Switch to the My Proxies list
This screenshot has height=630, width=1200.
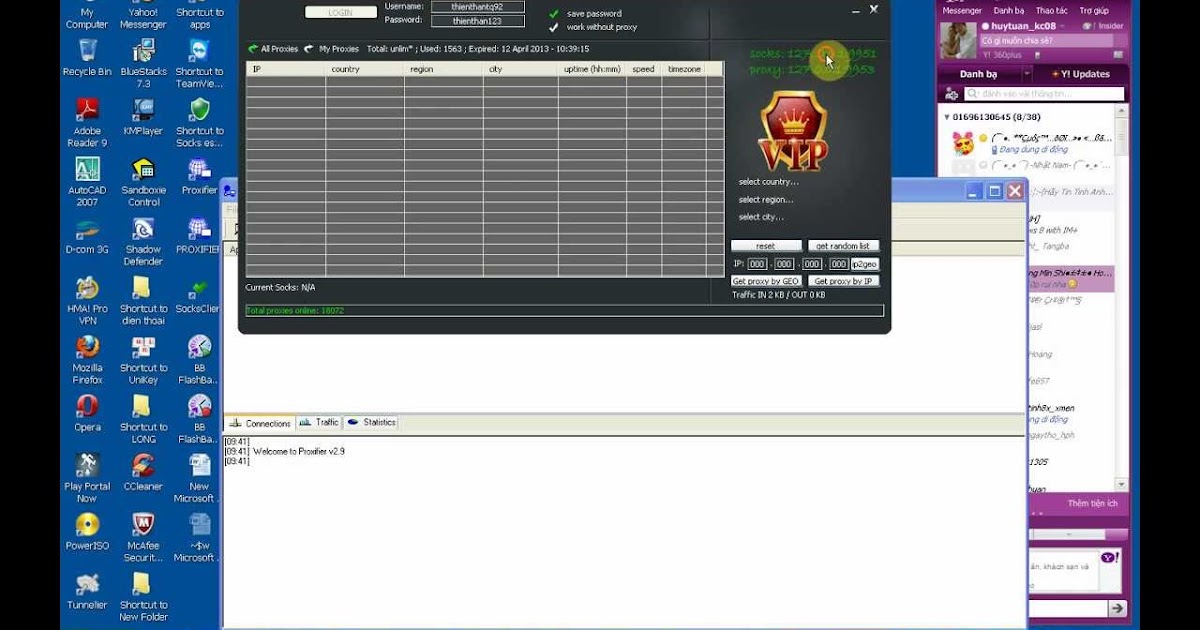point(332,48)
